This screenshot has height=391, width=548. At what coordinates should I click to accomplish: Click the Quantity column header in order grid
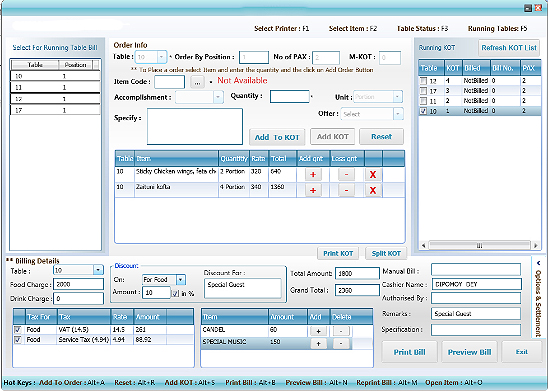[x=234, y=159]
